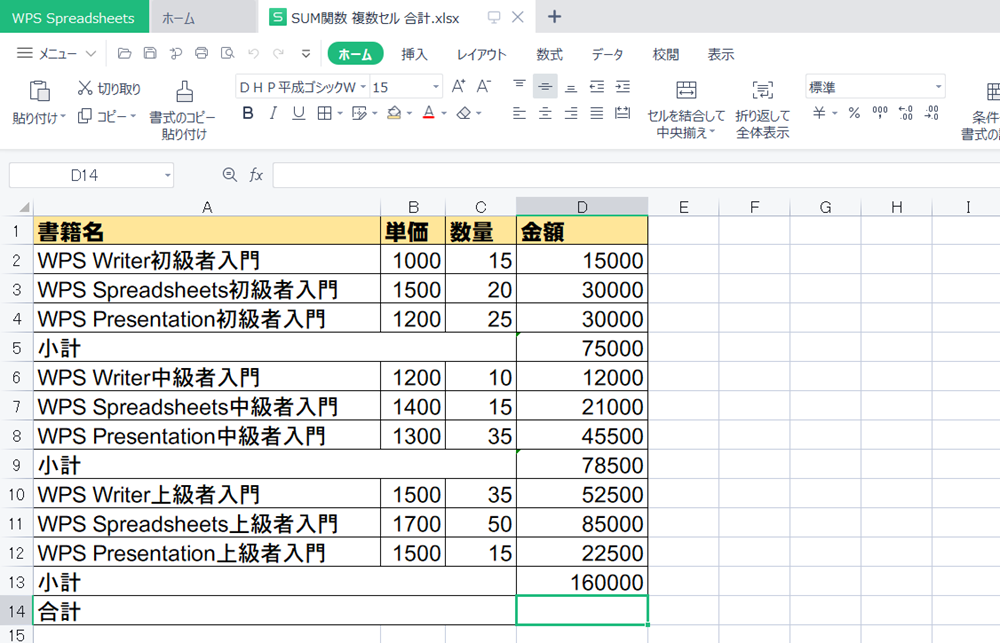Viewport: 1000px width, 643px height.
Task: Decrease decimal places icon
Action: [932, 114]
